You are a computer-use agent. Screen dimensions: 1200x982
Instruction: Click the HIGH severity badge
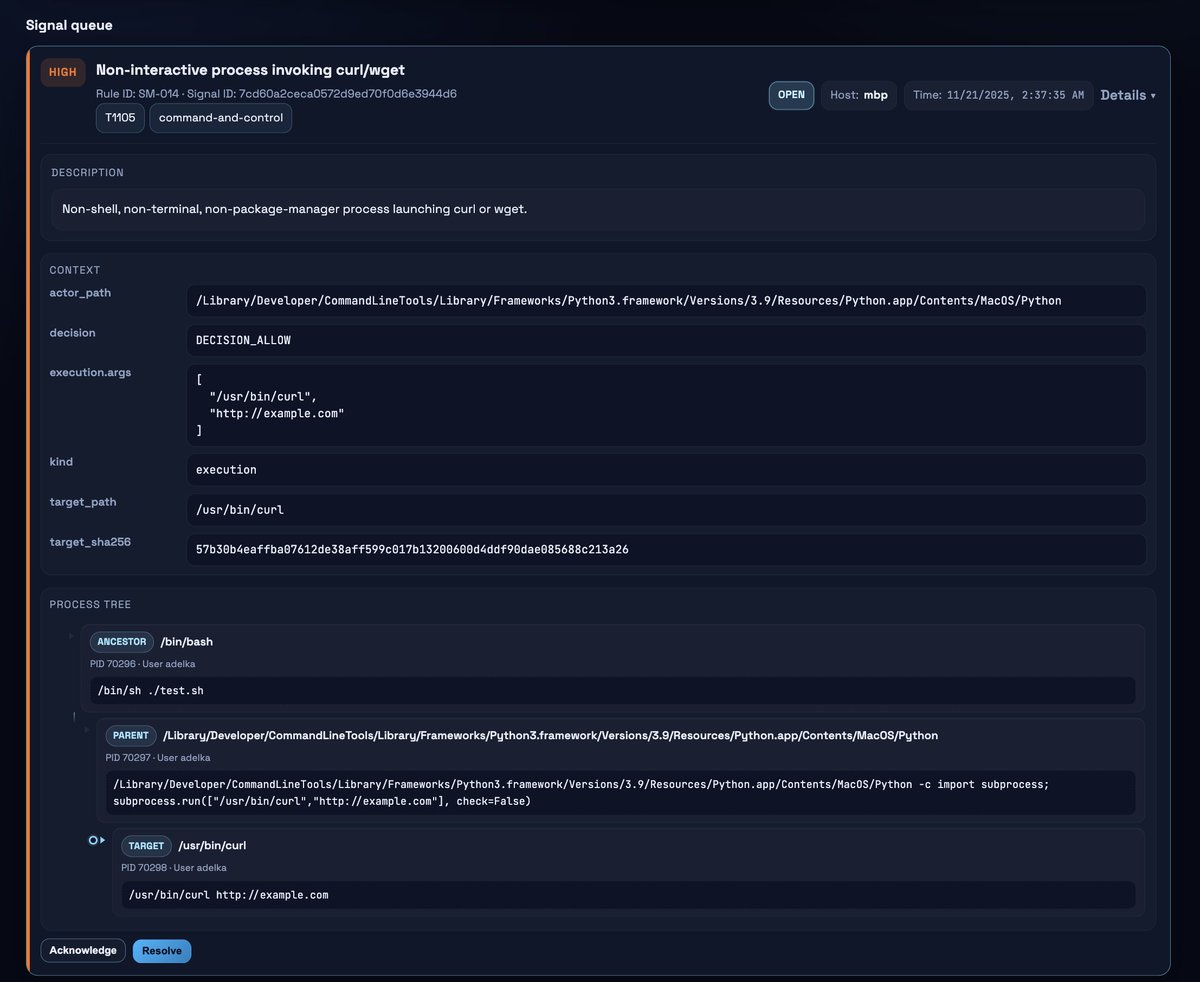coord(63,72)
